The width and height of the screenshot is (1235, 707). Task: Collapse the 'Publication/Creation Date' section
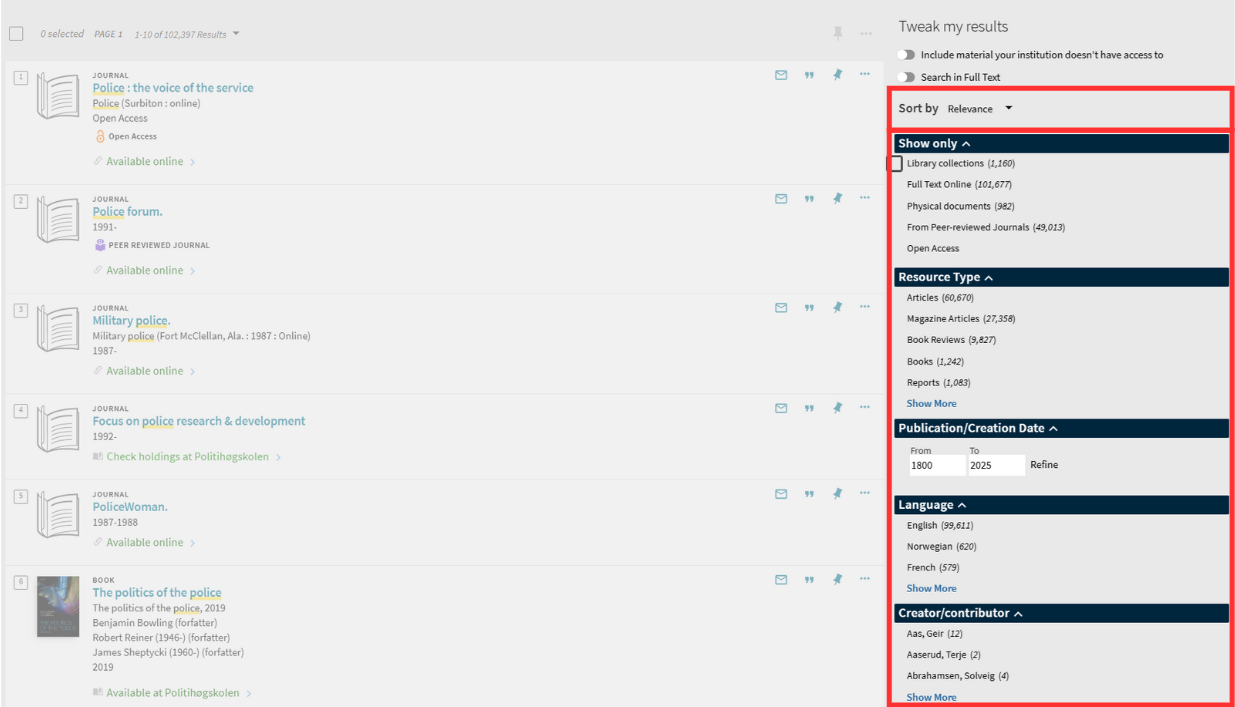(1060, 428)
